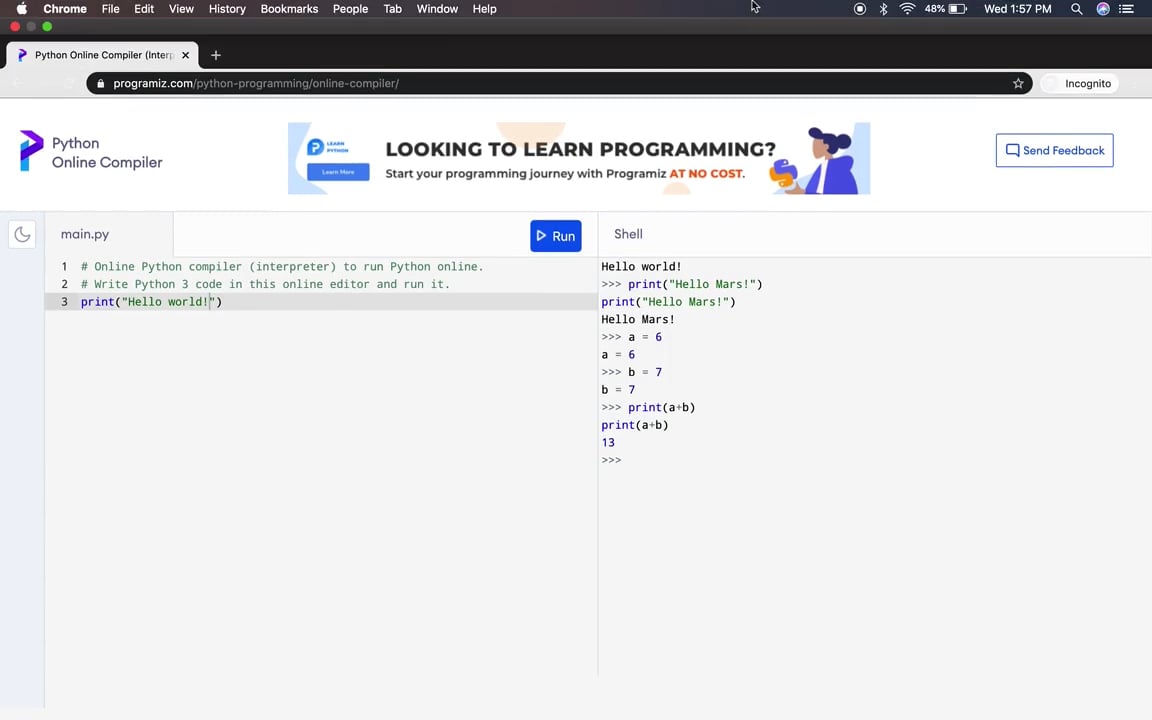Click the Incognito indicator

coord(1079,84)
